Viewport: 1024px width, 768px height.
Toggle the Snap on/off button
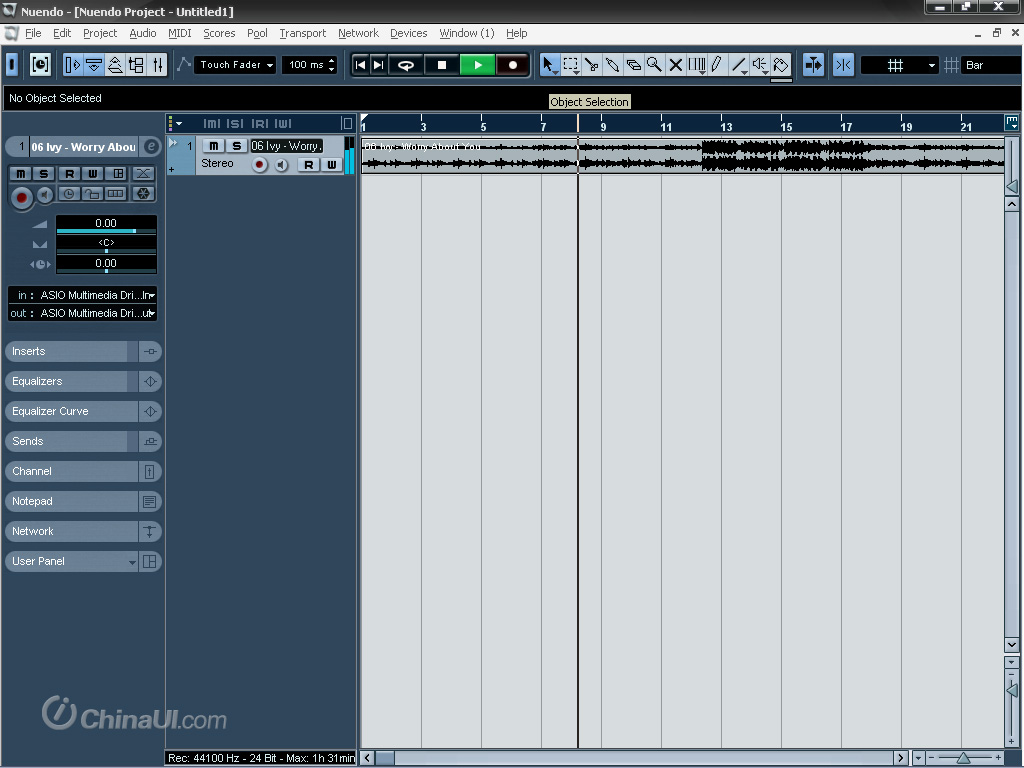coord(843,65)
